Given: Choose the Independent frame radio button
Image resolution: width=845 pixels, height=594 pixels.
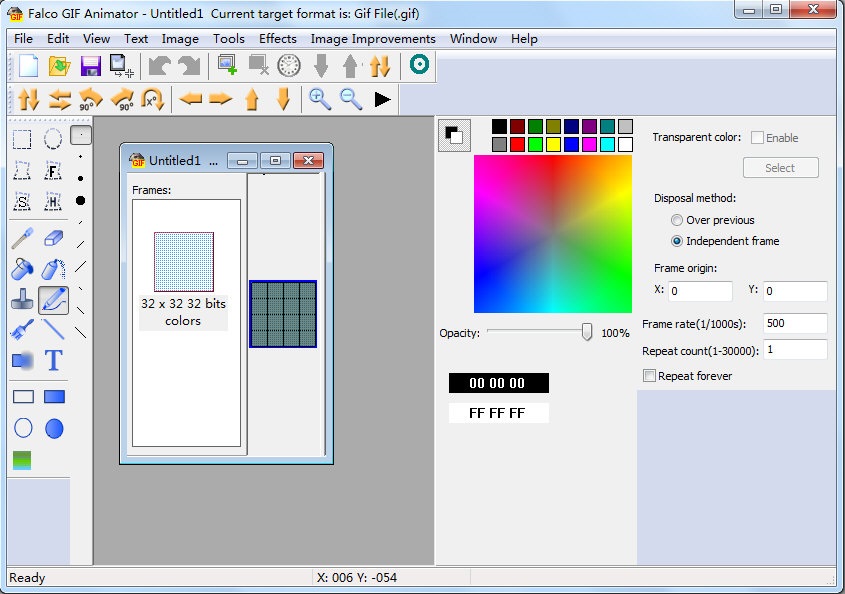Looking at the screenshot, I should click(x=677, y=241).
